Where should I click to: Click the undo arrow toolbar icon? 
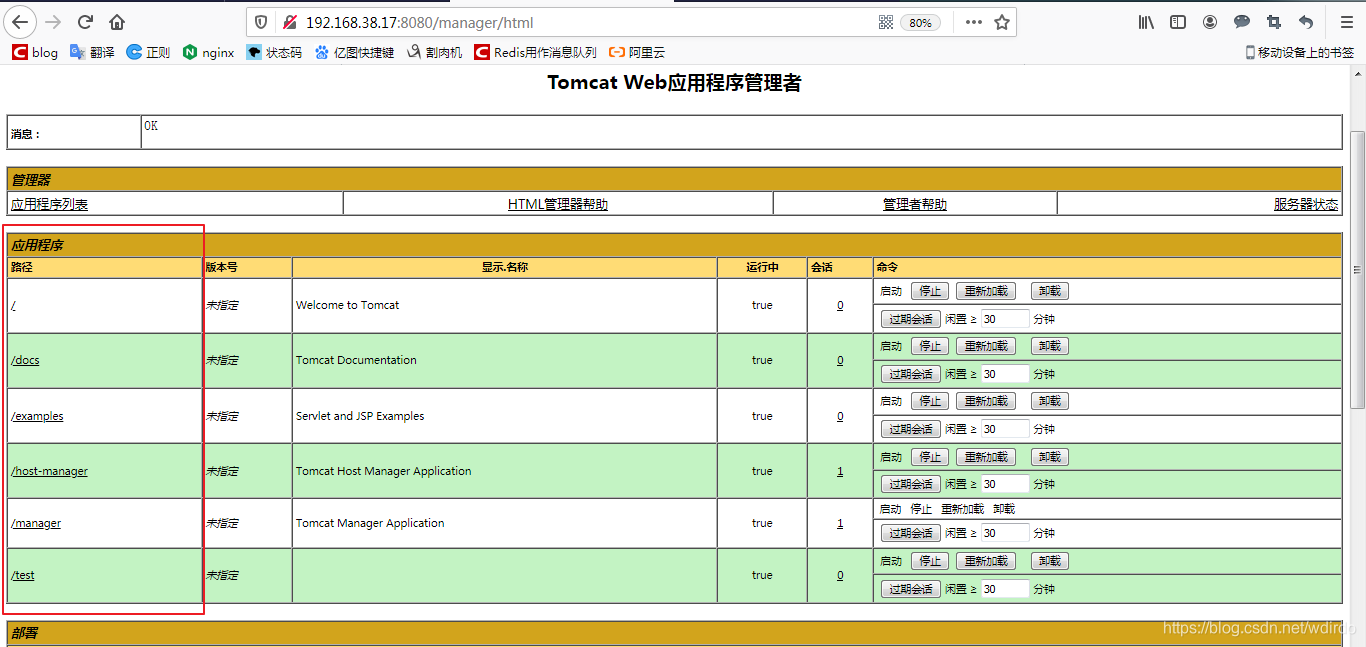coord(1306,22)
